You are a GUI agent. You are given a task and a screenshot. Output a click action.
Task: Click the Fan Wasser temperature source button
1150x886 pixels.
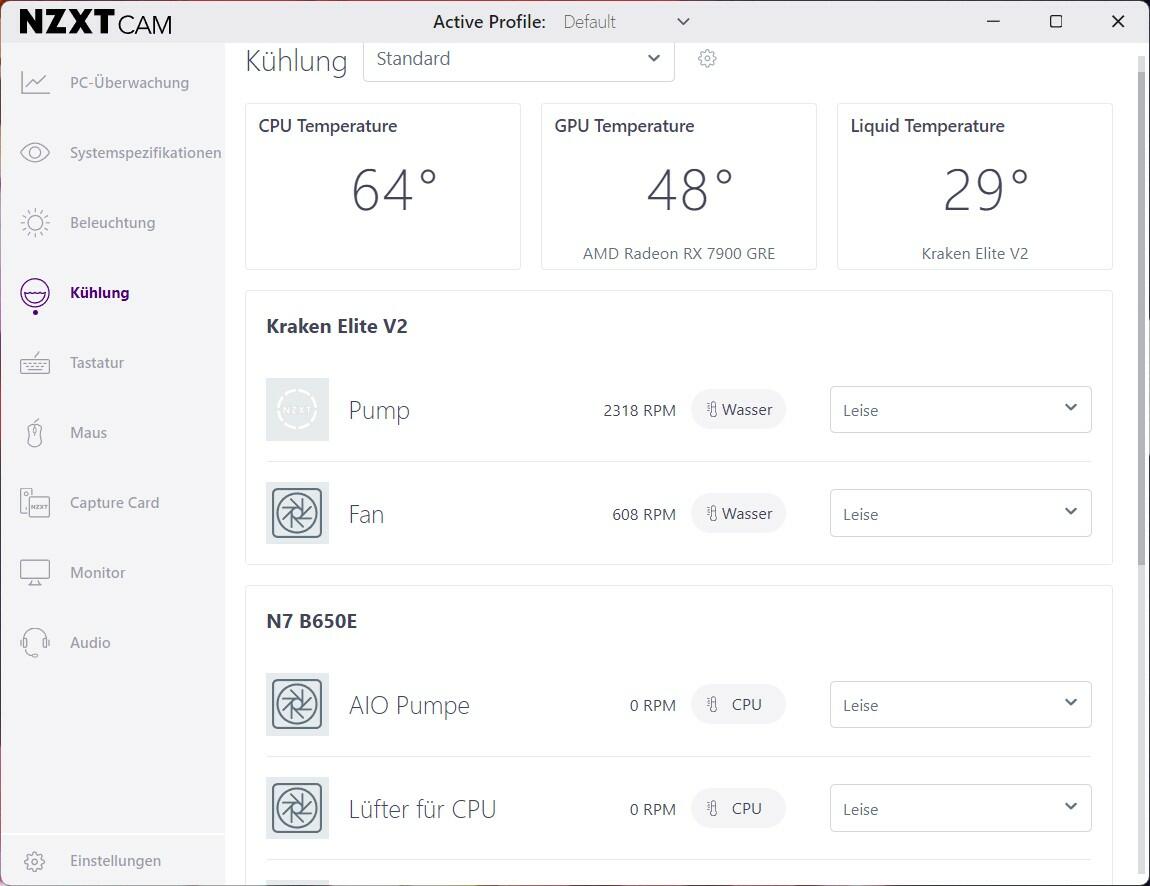click(x=739, y=513)
